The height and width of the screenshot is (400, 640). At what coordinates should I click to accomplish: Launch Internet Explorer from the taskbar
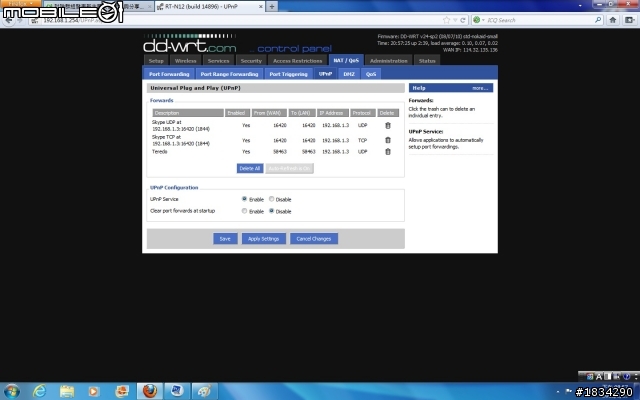coord(39,391)
